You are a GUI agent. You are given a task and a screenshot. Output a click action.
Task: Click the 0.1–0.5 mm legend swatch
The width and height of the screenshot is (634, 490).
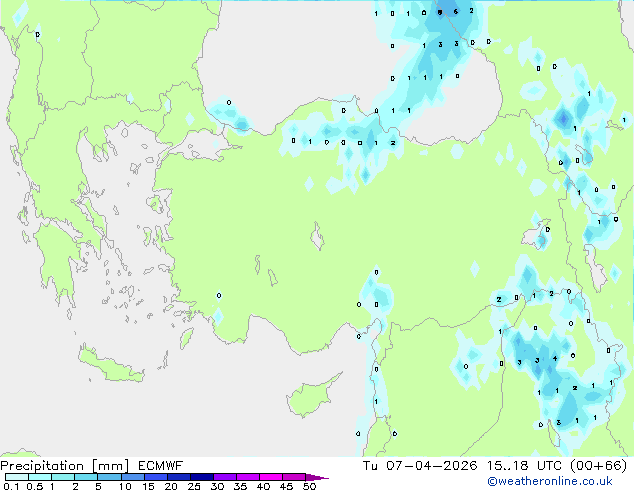click(17, 477)
